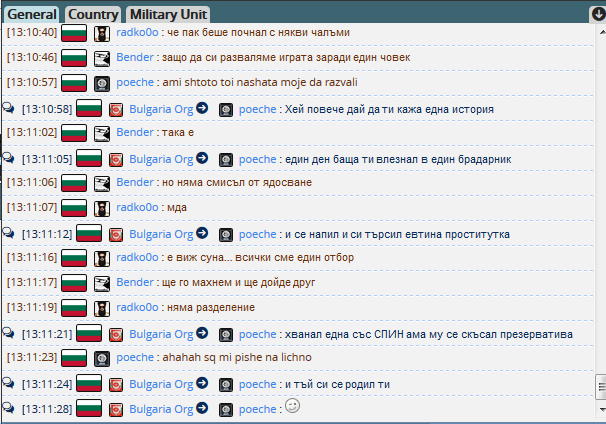Viewport: 606px width, 424px height.
Task: Open the Country chat tab
Action: tap(93, 14)
